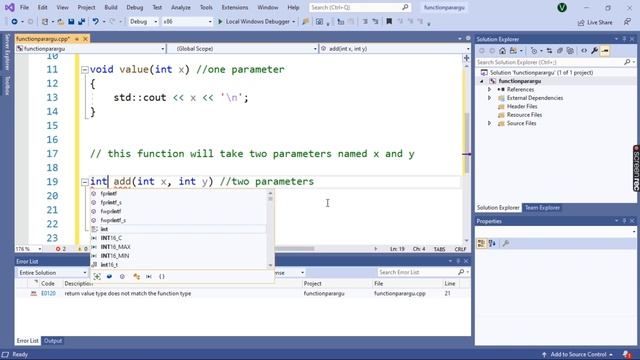This screenshot has height=360, width=640.
Task: Start Local Windows Debugger
Action: (256, 22)
